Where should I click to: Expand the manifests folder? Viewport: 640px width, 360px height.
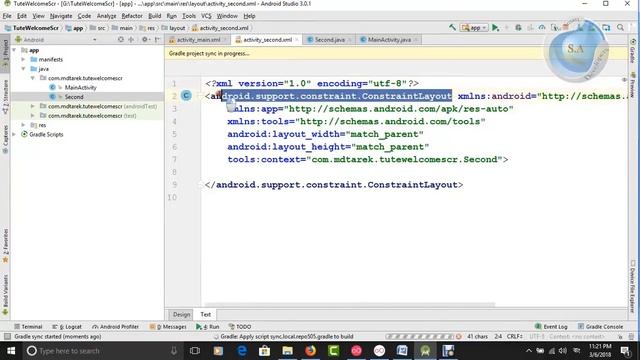(24, 59)
